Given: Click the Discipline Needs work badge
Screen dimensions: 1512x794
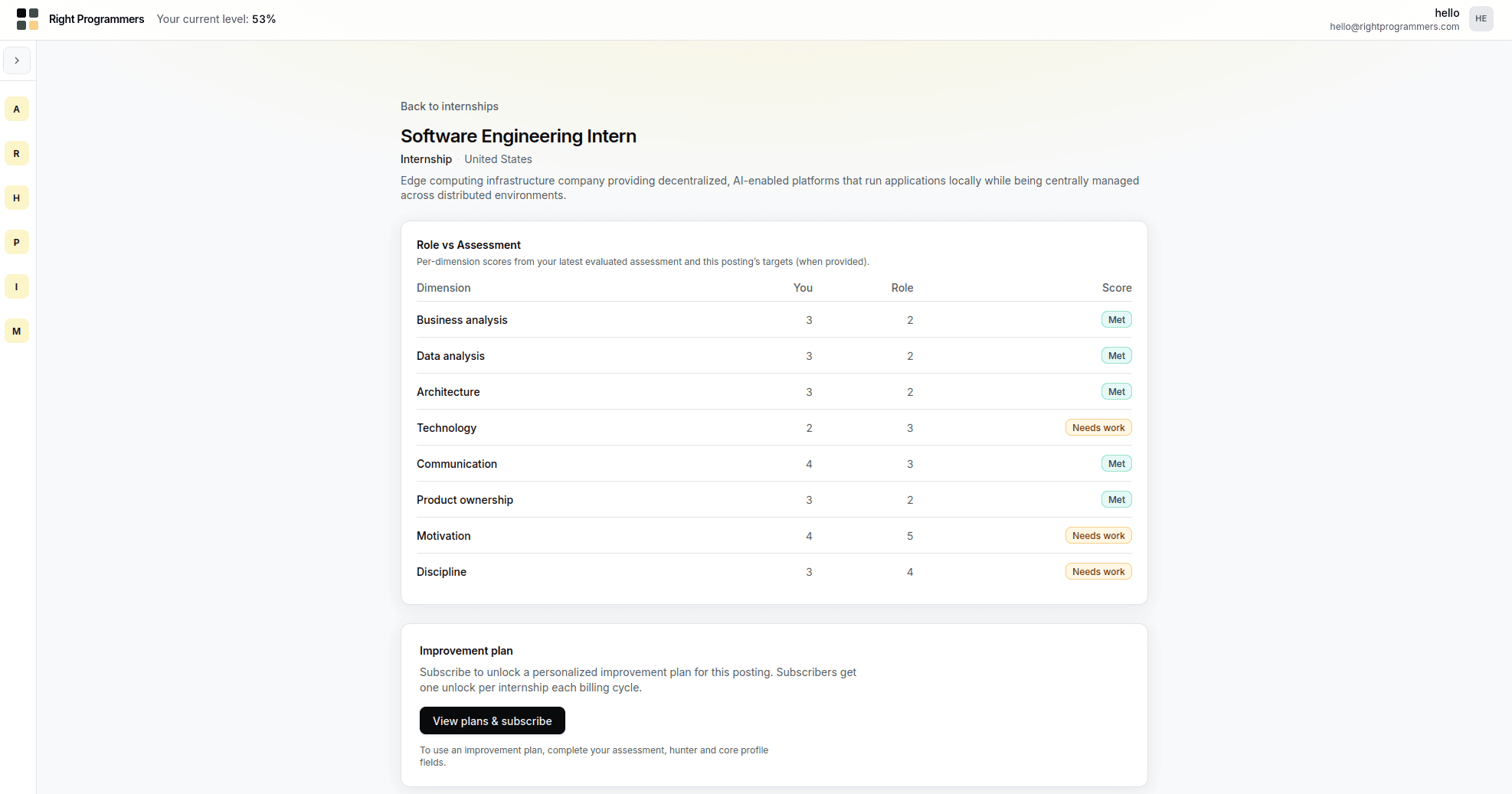Looking at the screenshot, I should pyautogui.click(x=1098, y=572).
